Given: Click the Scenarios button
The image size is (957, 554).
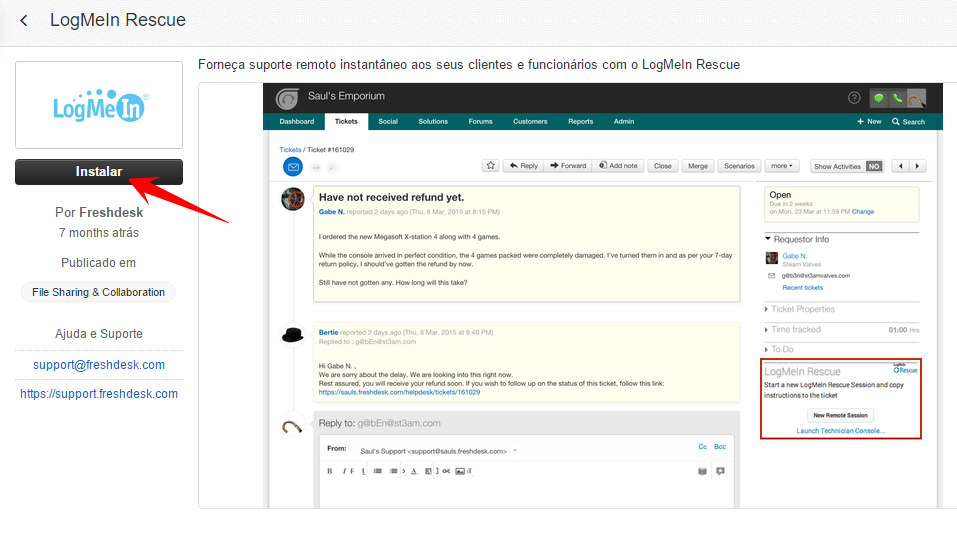Looking at the screenshot, I should (739, 166).
